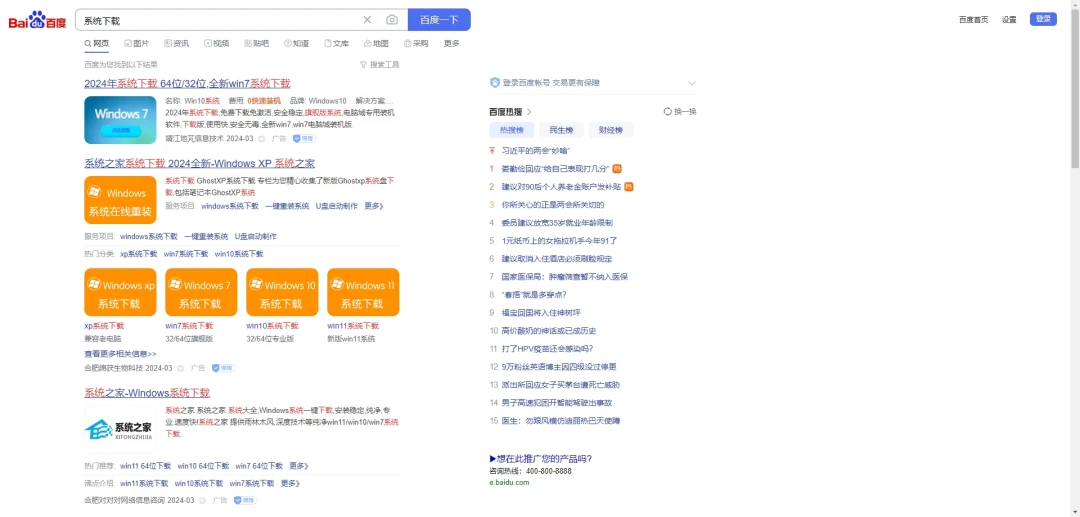The image size is (1080, 517).
Task: Click 想在此推广您的产品吗? link
Action: pos(541,459)
